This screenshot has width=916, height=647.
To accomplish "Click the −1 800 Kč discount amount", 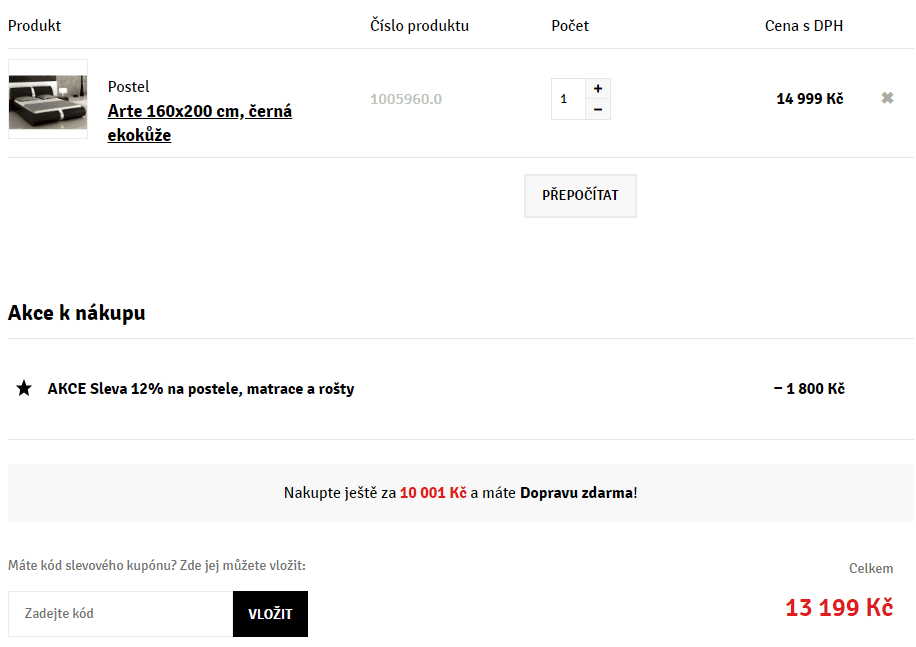I will pos(809,388).
